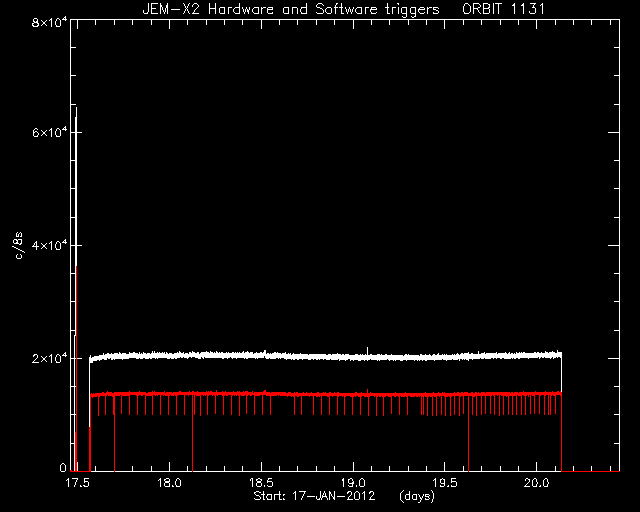Click the 8×10⁴ y-axis tick label
Image resolution: width=640 pixels, height=512 pixels.
click(49, 22)
